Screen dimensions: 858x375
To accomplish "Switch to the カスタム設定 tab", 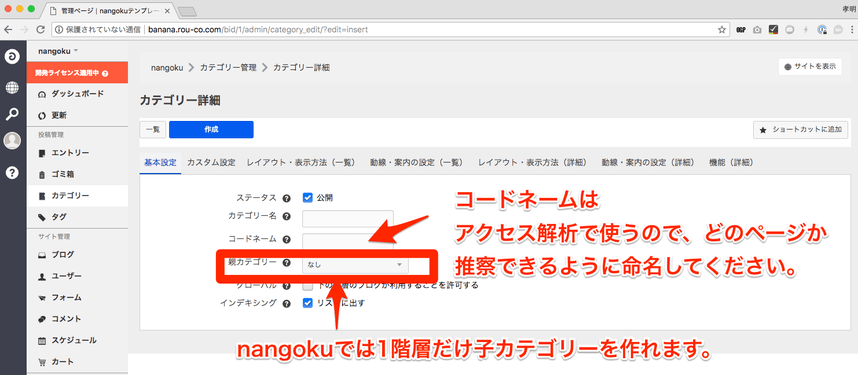I will [211, 163].
